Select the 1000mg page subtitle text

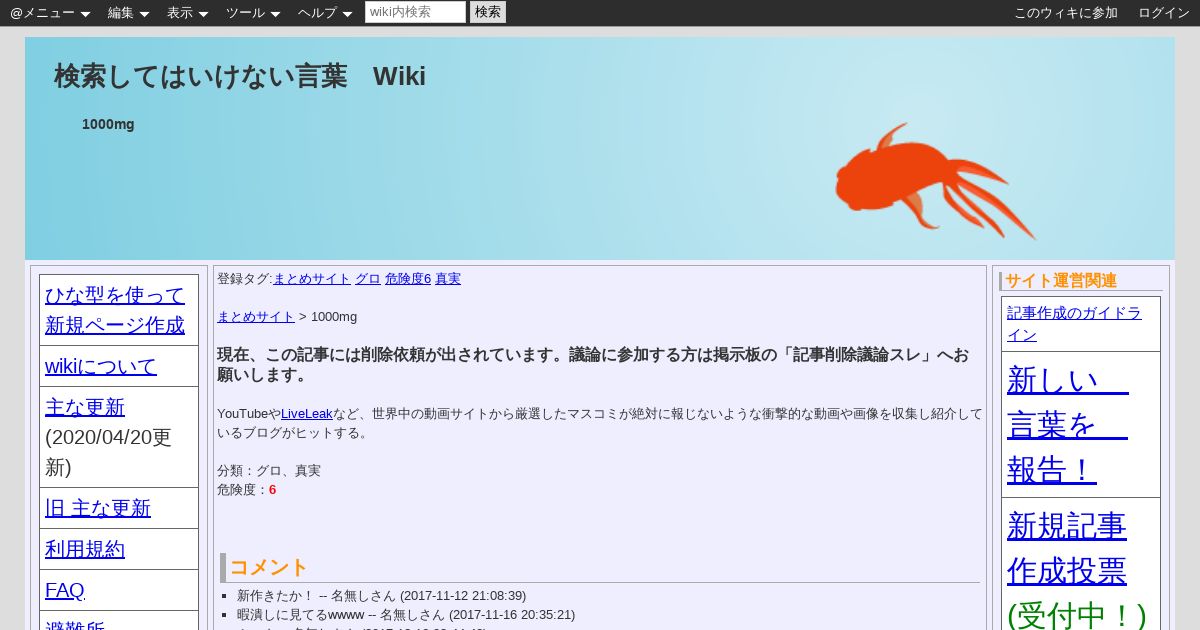pos(108,124)
